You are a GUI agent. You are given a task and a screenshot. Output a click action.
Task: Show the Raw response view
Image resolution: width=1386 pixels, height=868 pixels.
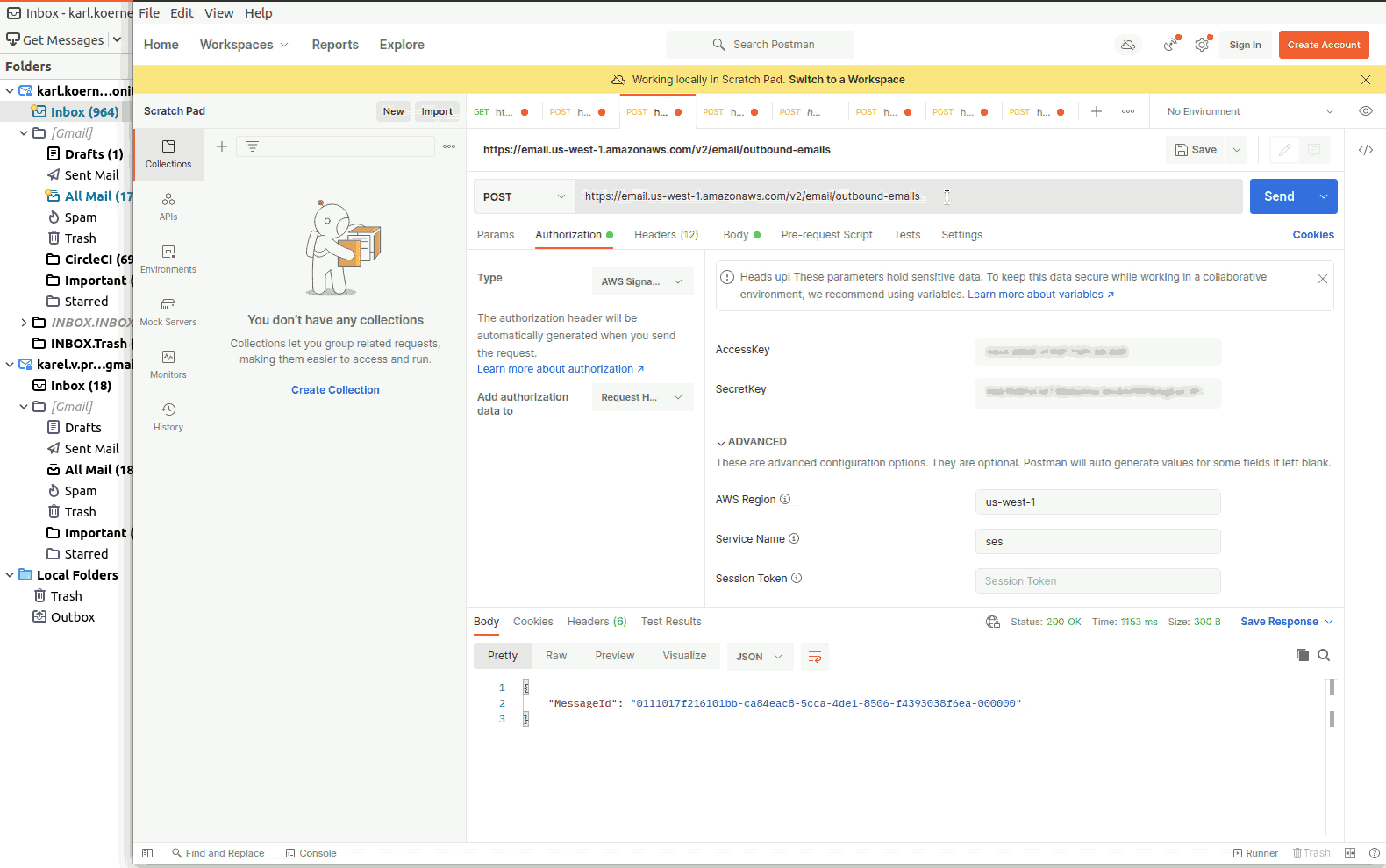556,656
